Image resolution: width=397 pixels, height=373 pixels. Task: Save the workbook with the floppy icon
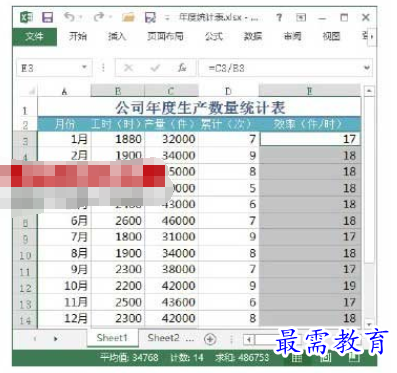pos(47,17)
